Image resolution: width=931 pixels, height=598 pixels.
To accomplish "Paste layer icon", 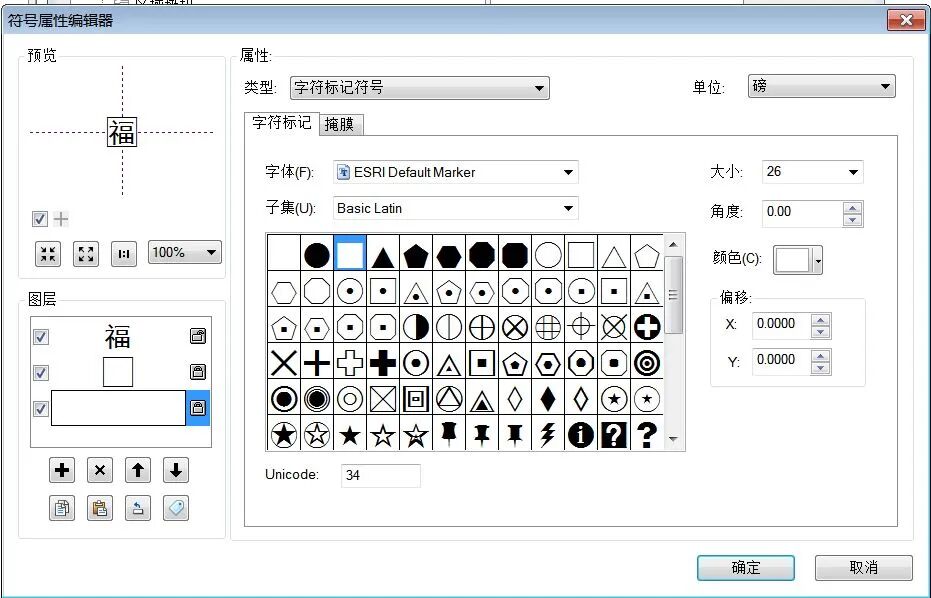I will (x=100, y=508).
